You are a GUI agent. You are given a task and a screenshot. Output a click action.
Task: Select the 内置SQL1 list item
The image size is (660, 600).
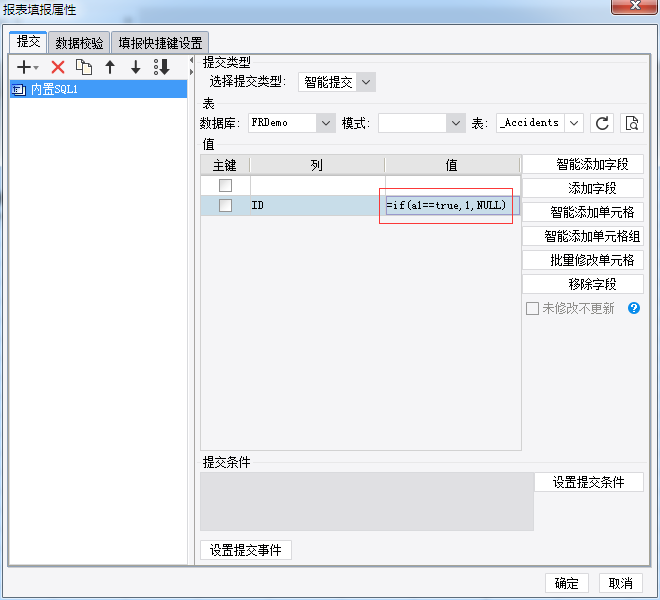98,89
